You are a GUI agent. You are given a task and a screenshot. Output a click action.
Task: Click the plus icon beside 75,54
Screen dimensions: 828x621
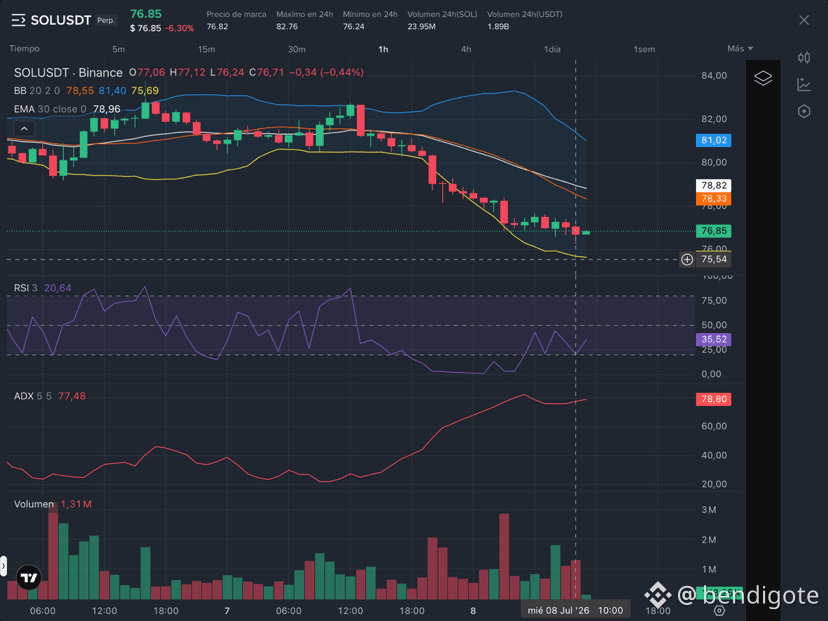tap(686, 259)
